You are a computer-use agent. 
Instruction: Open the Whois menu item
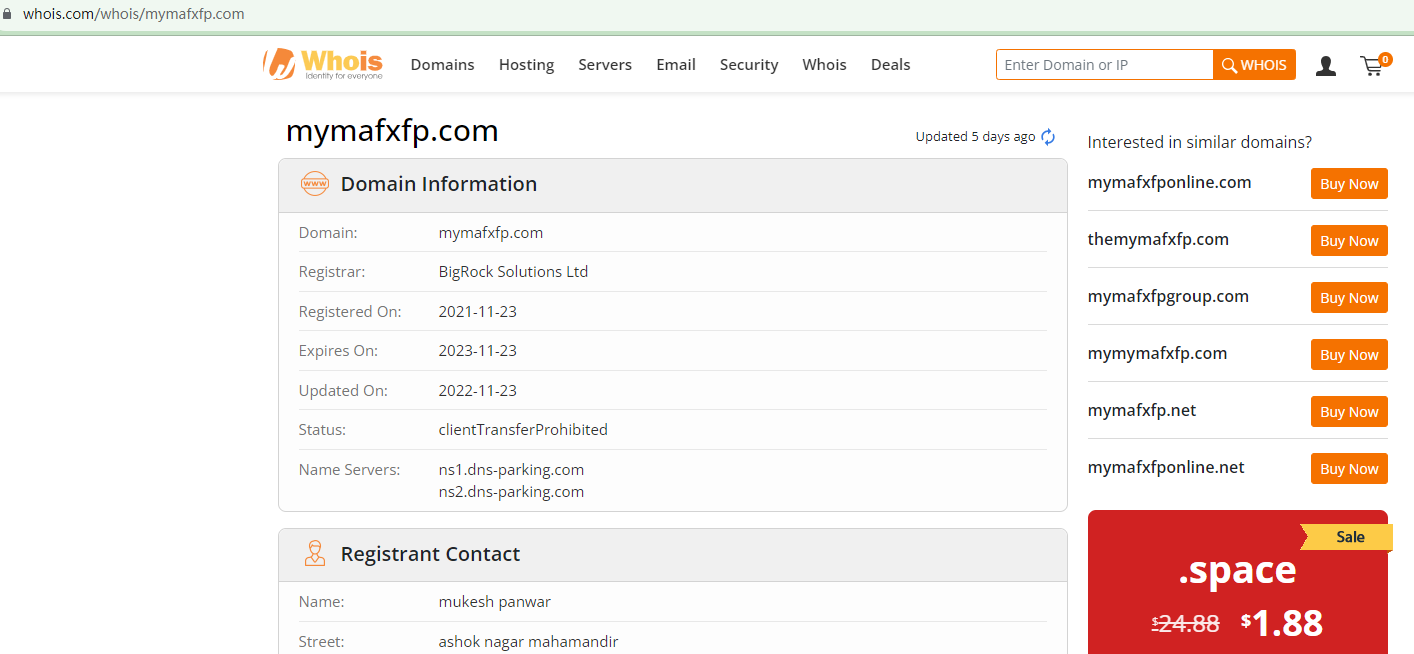click(824, 65)
